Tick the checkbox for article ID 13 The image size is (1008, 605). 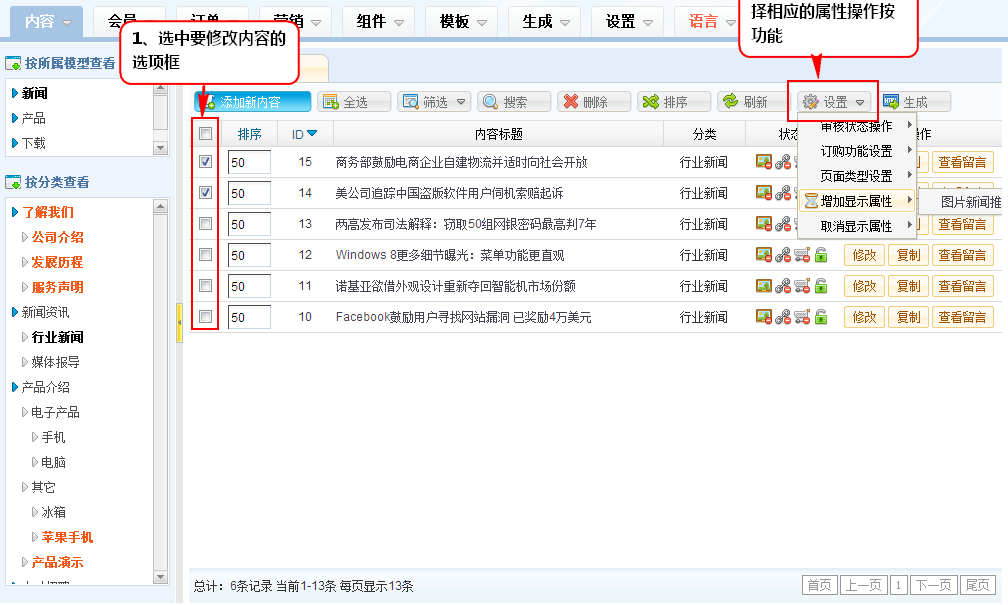205,223
